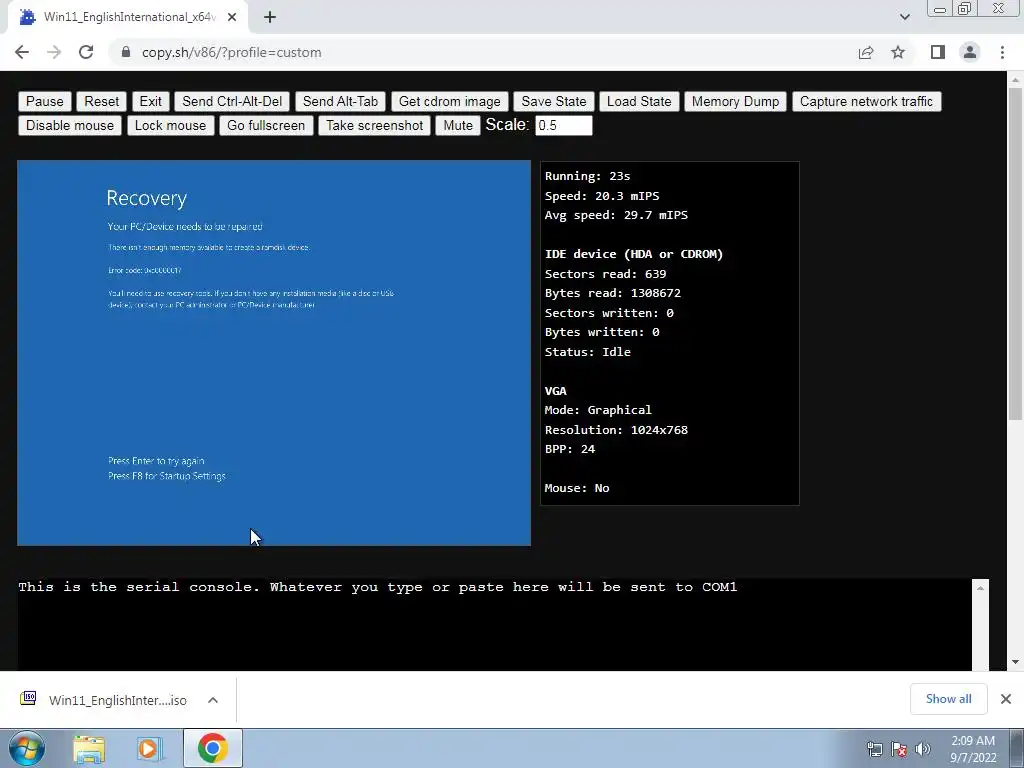Image resolution: width=1024 pixels, height=768 pixels.
Task: Expand the download item options chevron
Action: point(213,700)
